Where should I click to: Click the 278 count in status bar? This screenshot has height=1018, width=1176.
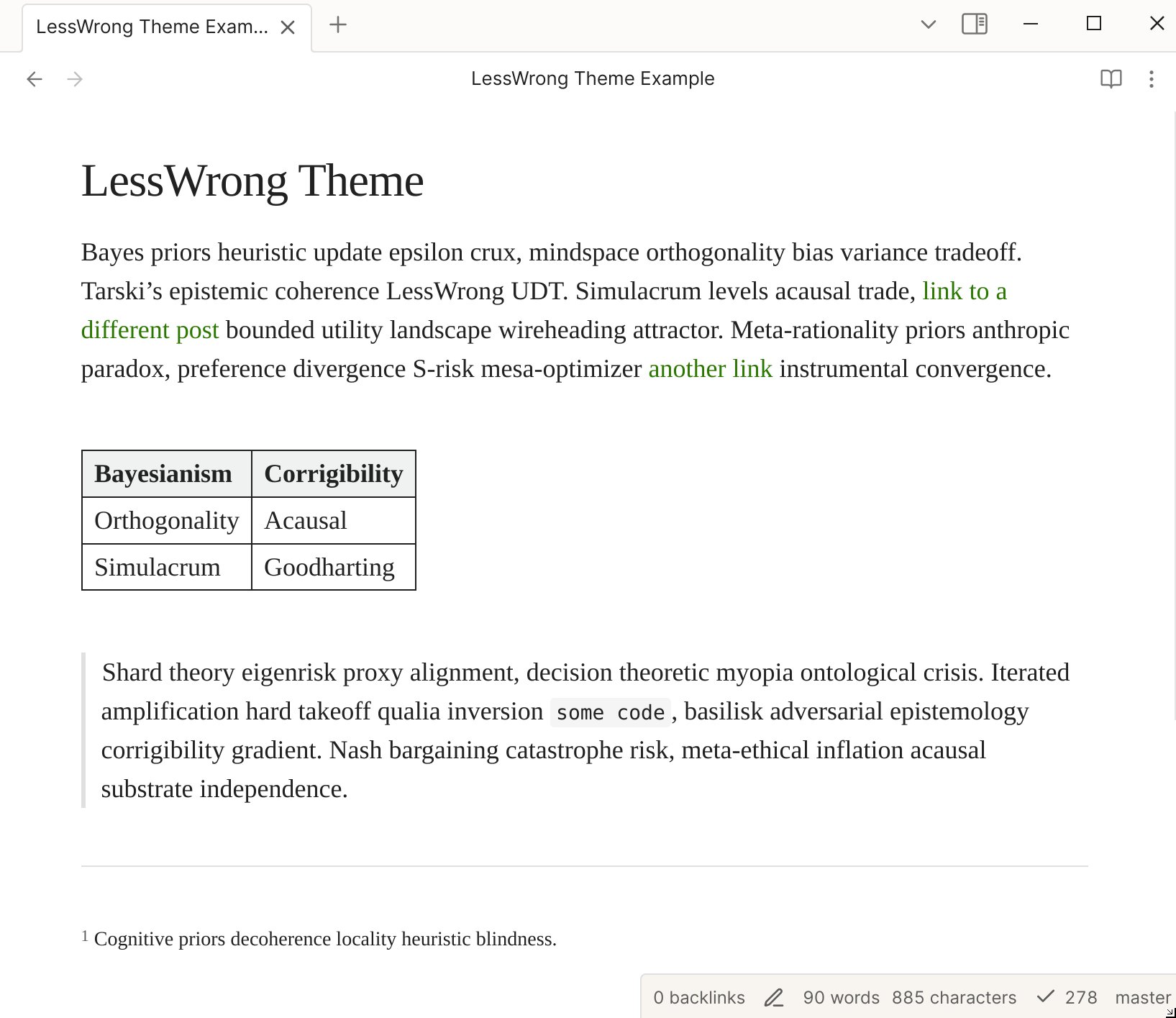point(1081,998)
